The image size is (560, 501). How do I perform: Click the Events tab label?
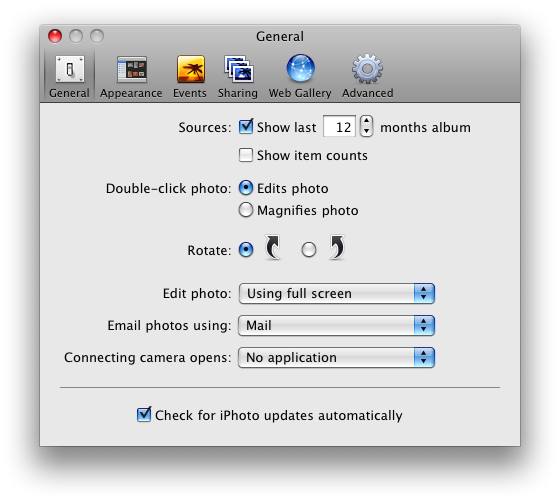[x=190, y=93]
